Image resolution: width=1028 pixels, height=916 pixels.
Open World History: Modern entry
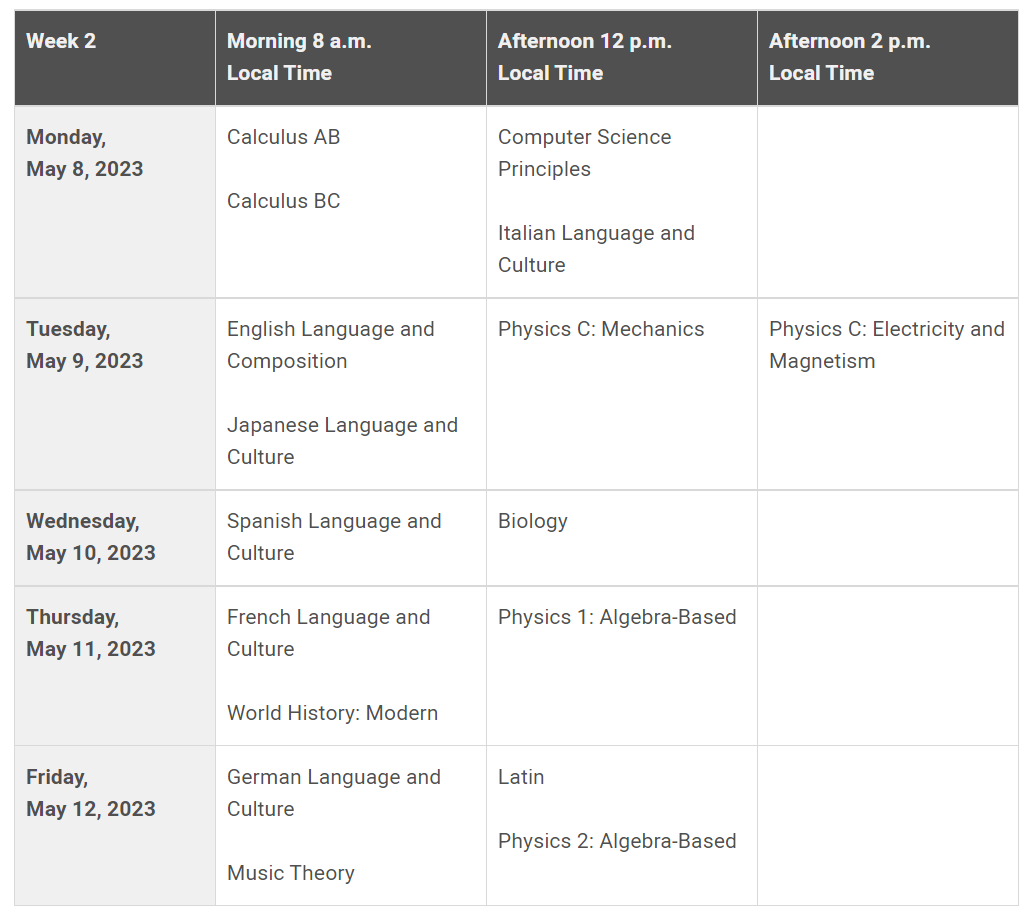(332, 713)
